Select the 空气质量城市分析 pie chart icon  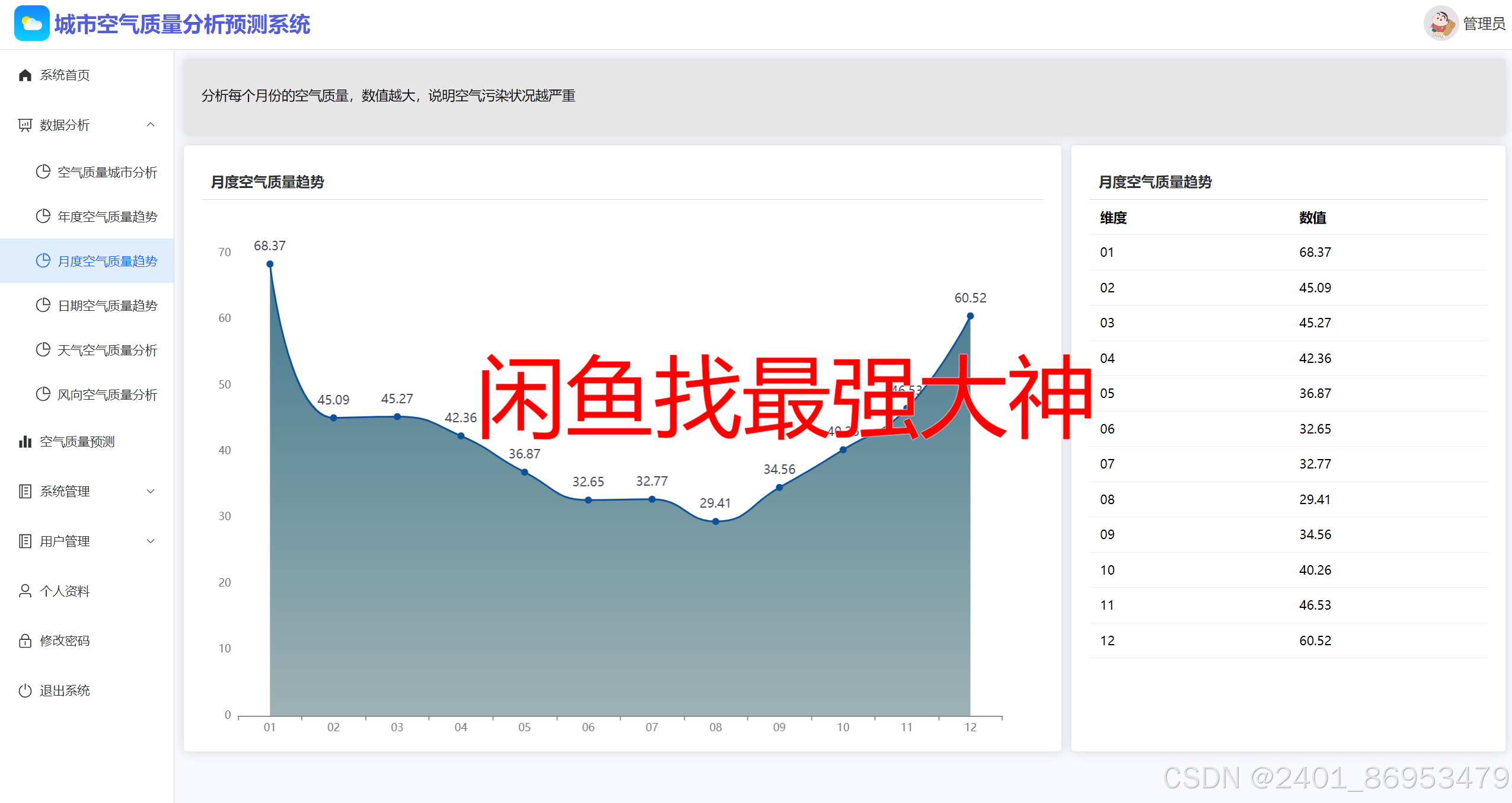[43, 171]
